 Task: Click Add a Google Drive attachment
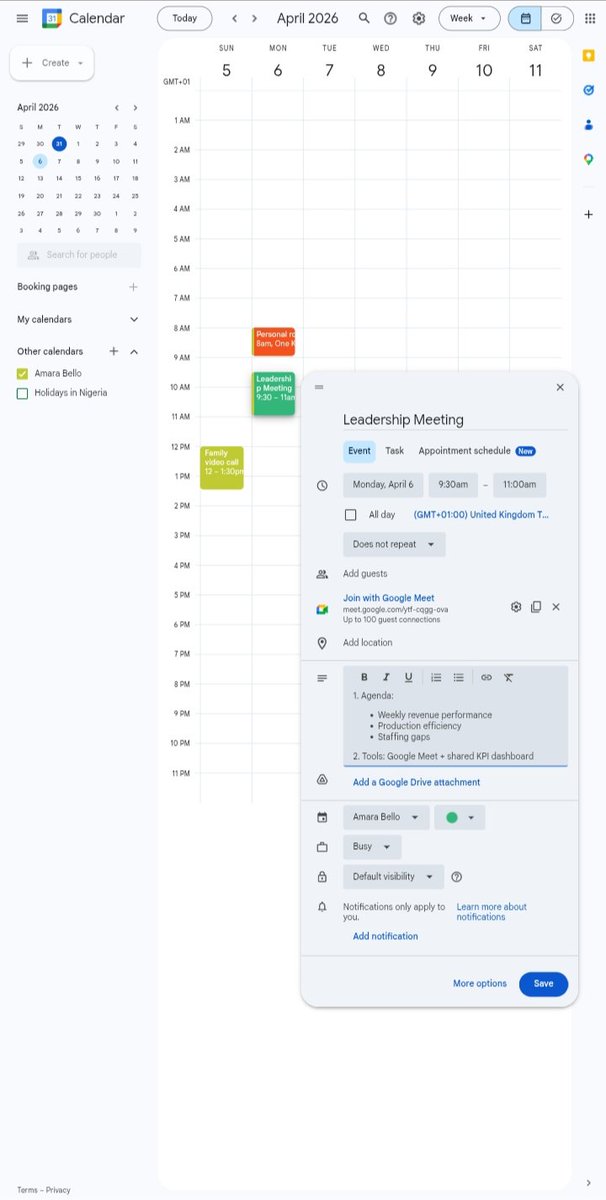pos(416,782)
